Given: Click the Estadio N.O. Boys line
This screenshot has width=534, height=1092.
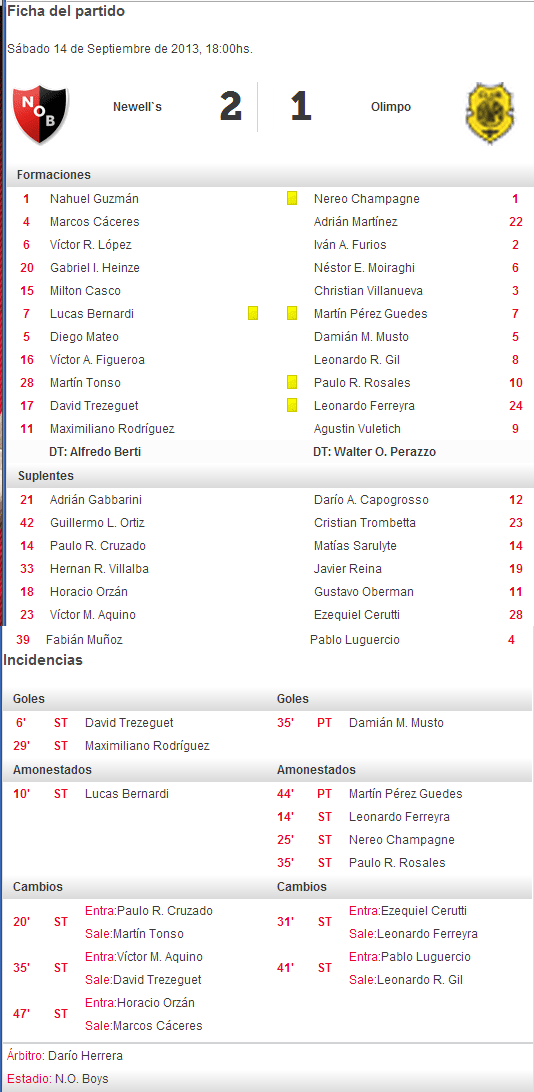Looking at the screenshot, I should click(x=58, y=1079).
